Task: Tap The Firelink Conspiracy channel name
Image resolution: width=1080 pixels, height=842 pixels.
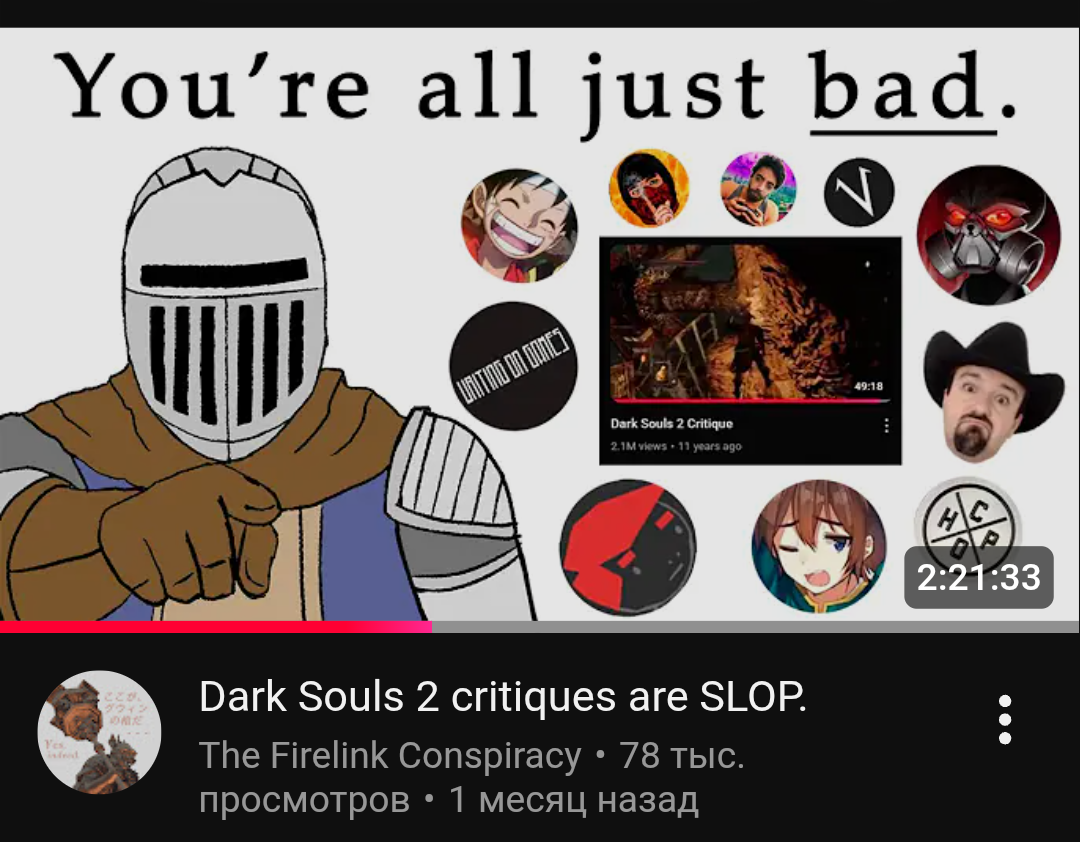Action: (x=390, y=755)
